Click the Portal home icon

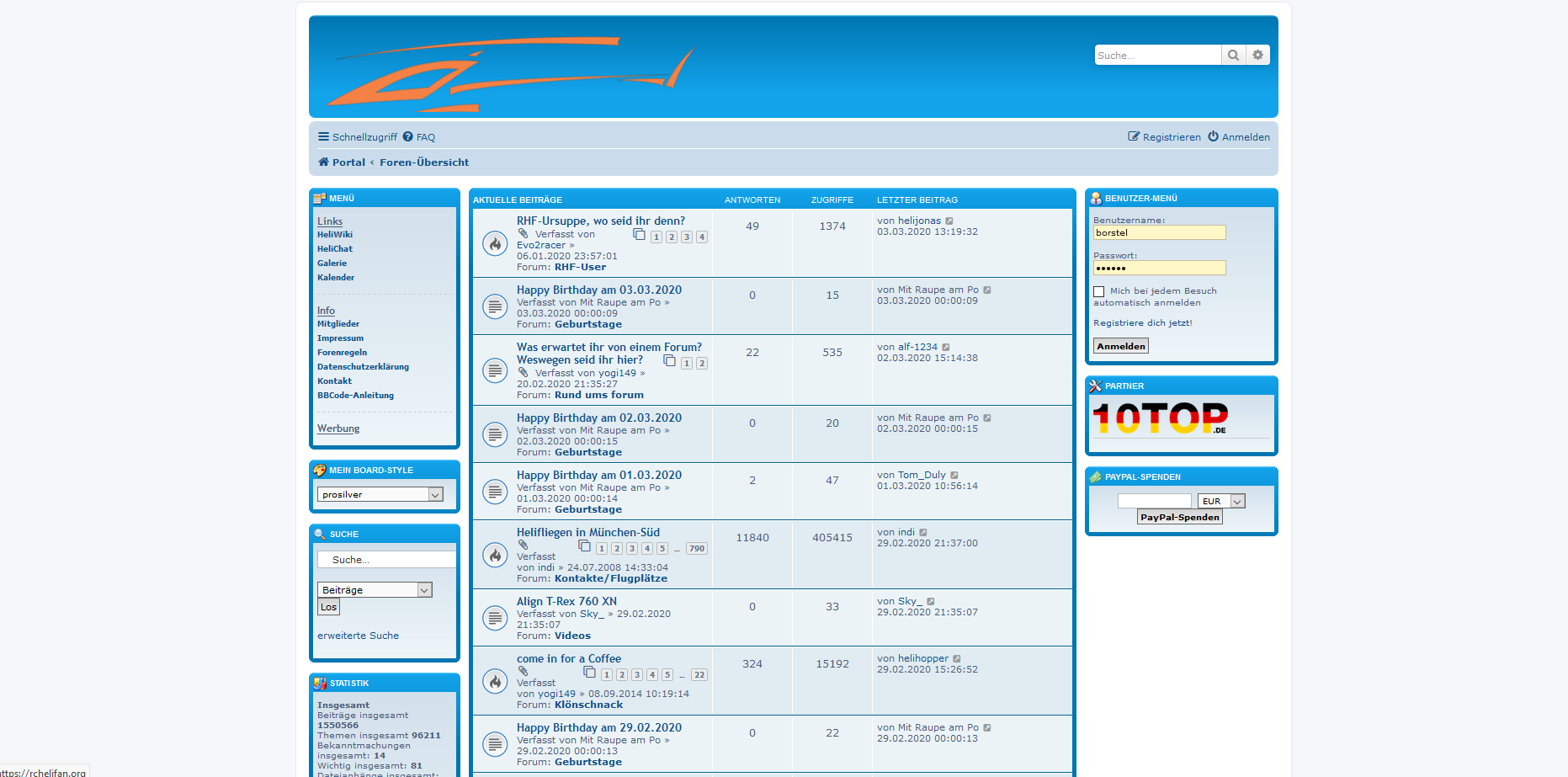[323, 162]
